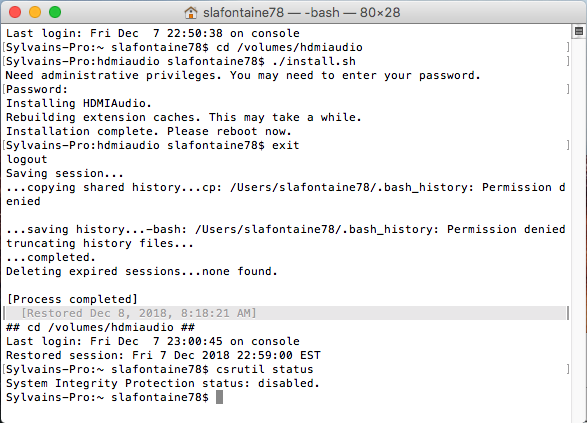
Task: Close the Terminal window with the red button
Action: 15,12
